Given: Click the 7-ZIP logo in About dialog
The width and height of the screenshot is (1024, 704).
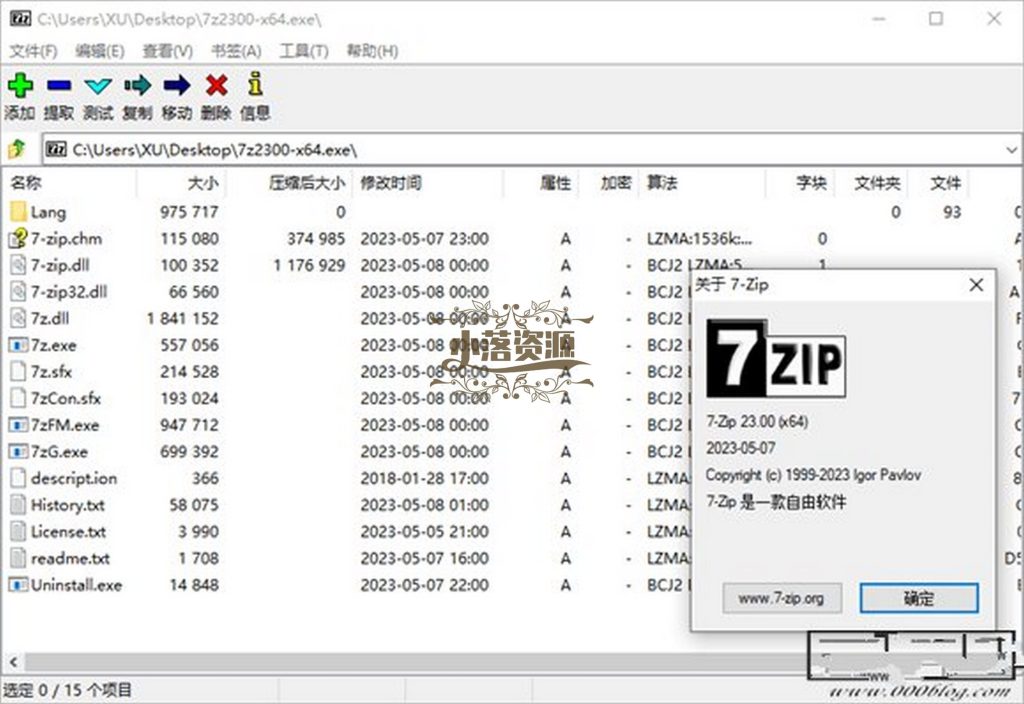Looking at the screenshot, I should pos(776,359).
